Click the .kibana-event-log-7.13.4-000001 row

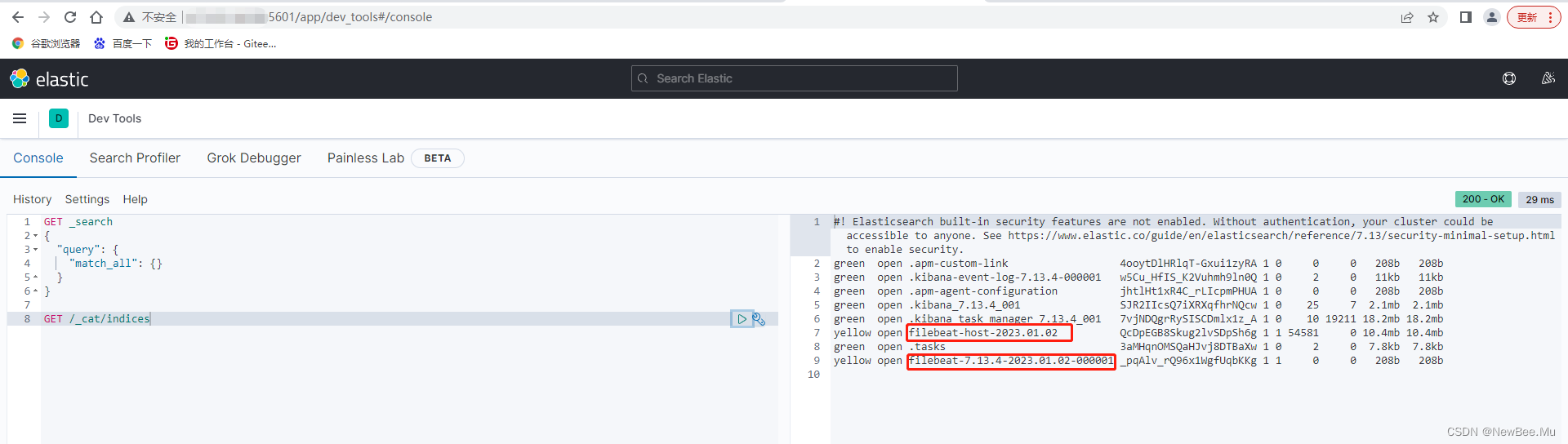(x=1138, y=277)
